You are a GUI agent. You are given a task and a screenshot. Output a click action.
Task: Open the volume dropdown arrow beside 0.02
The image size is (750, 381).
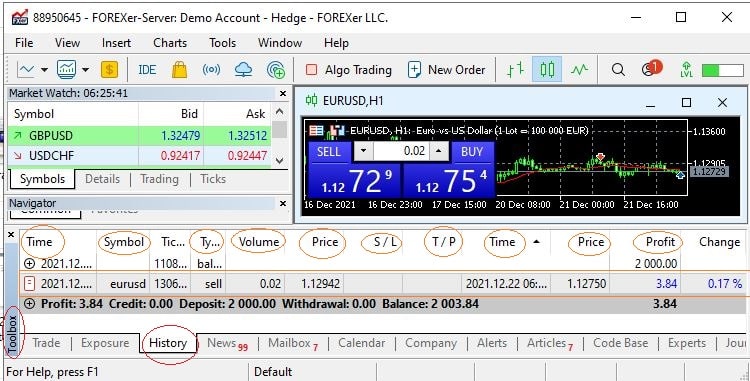coord(364,152)
